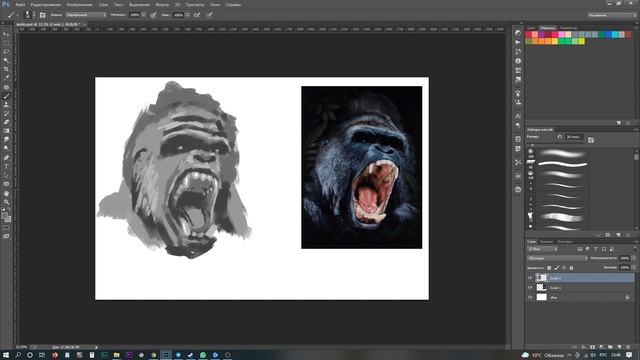The image size is (640, 360).
Task: Select the Horizontal Type tool
Action: coord(6,167)
